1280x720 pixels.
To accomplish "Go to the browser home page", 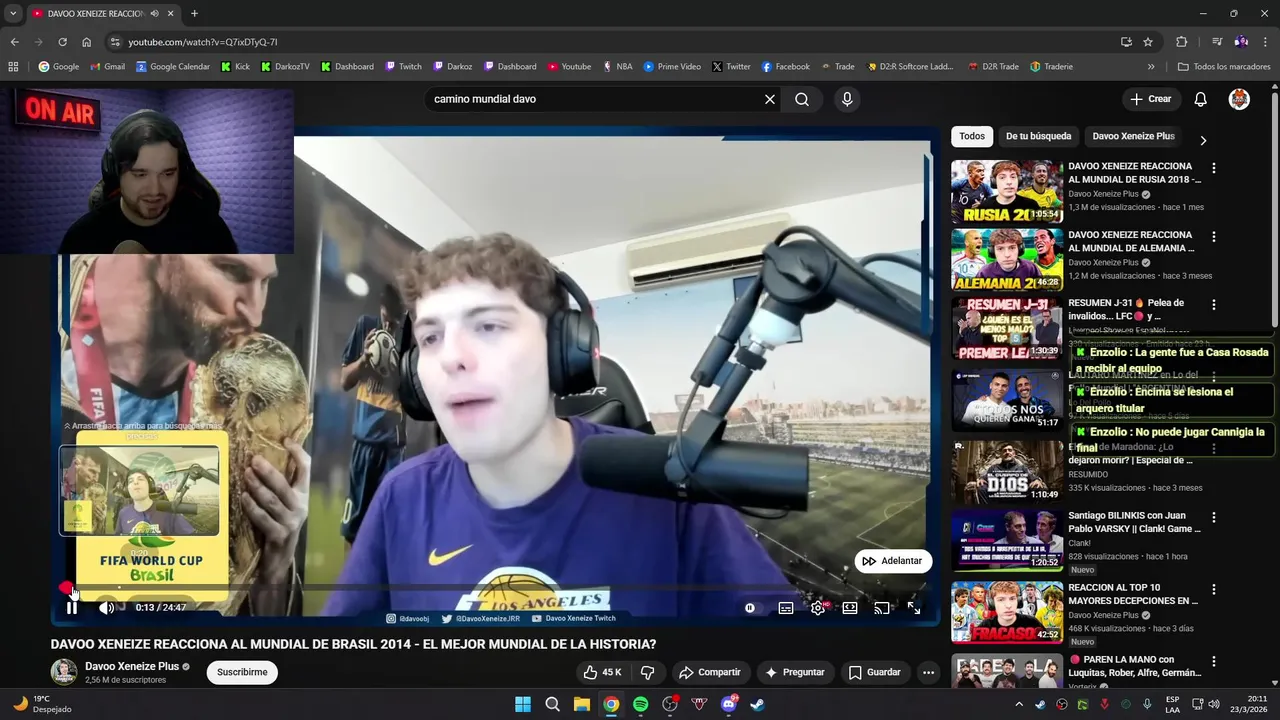I will pos(87,42).
